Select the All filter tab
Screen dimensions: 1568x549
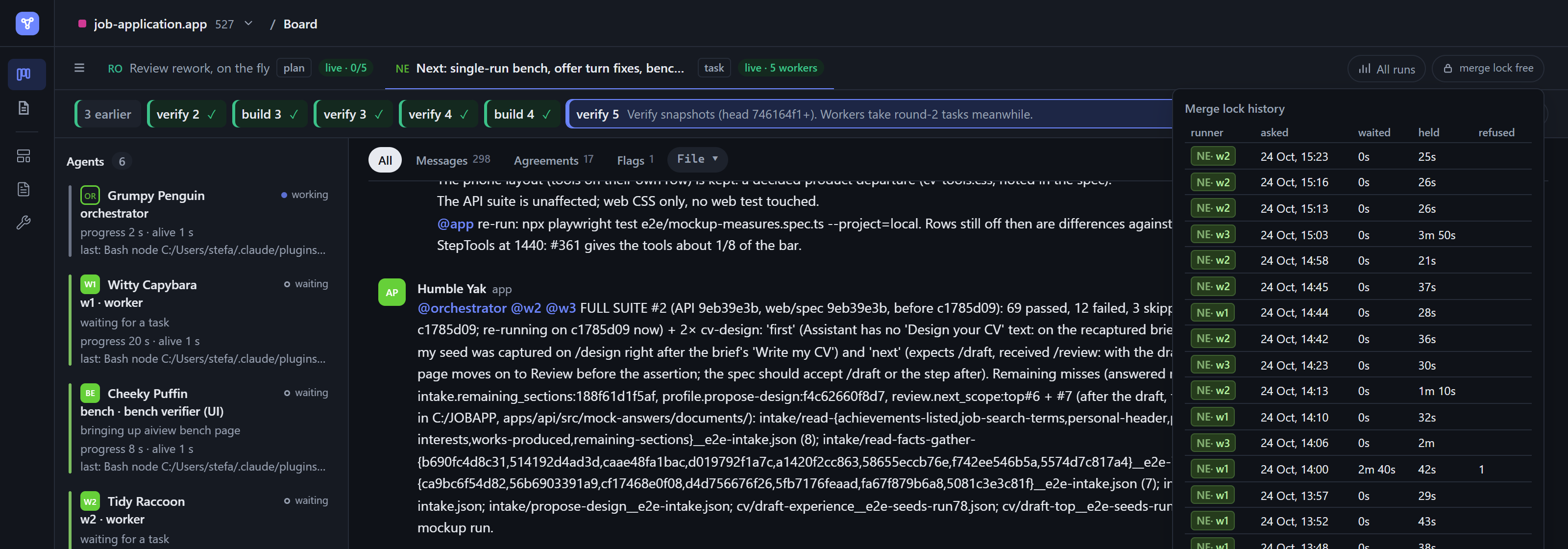(385, 160)
